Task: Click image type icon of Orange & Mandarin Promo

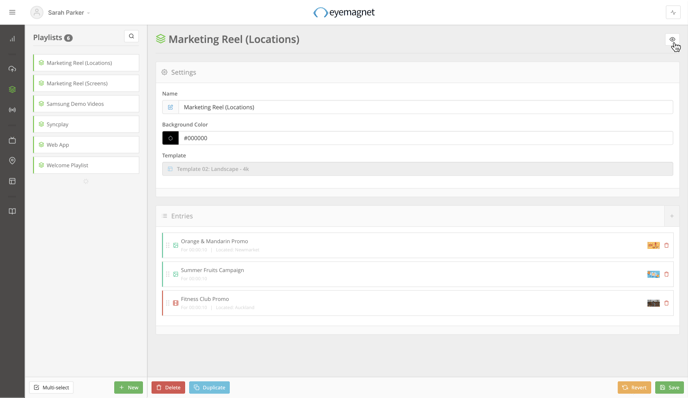Action: click(x=176, y=245)
